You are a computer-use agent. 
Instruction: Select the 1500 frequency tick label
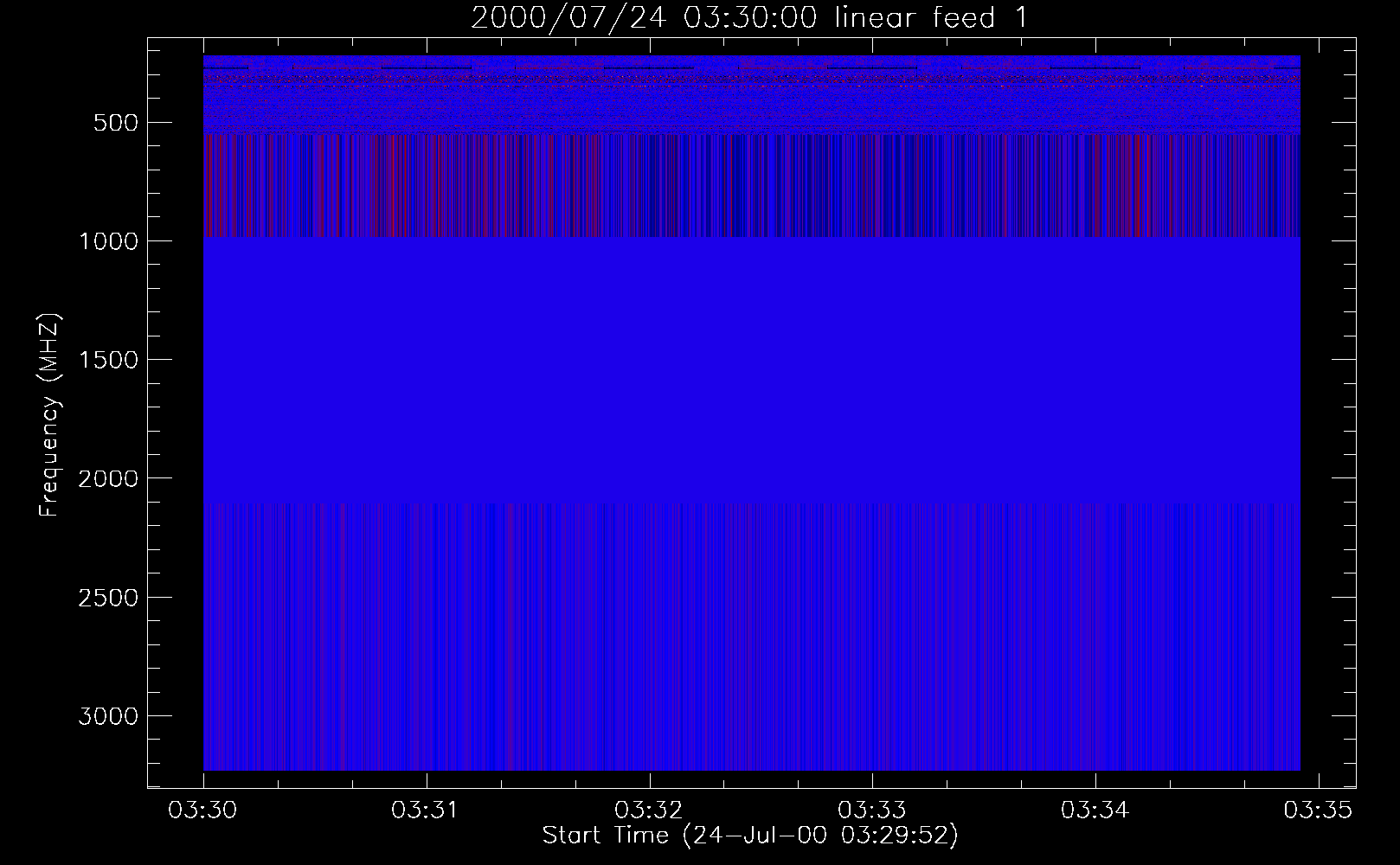tap(108, 360)
